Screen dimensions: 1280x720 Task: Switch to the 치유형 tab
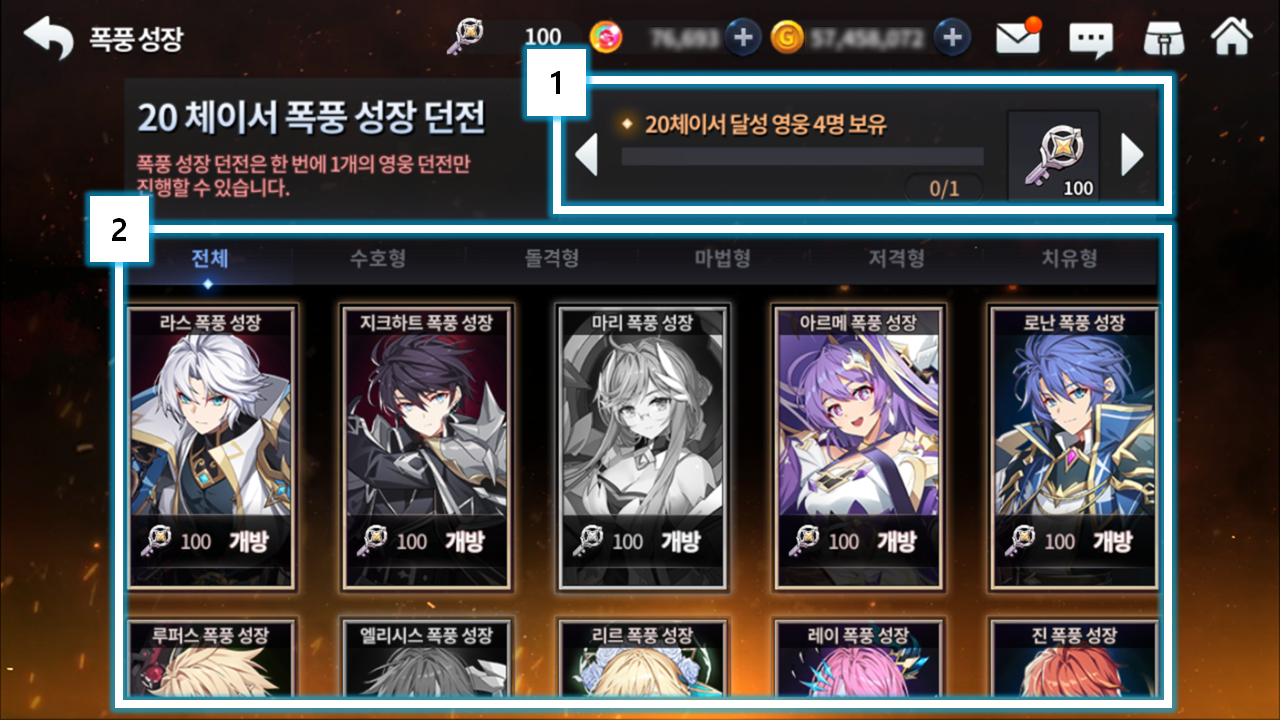tap(1070, 260)
